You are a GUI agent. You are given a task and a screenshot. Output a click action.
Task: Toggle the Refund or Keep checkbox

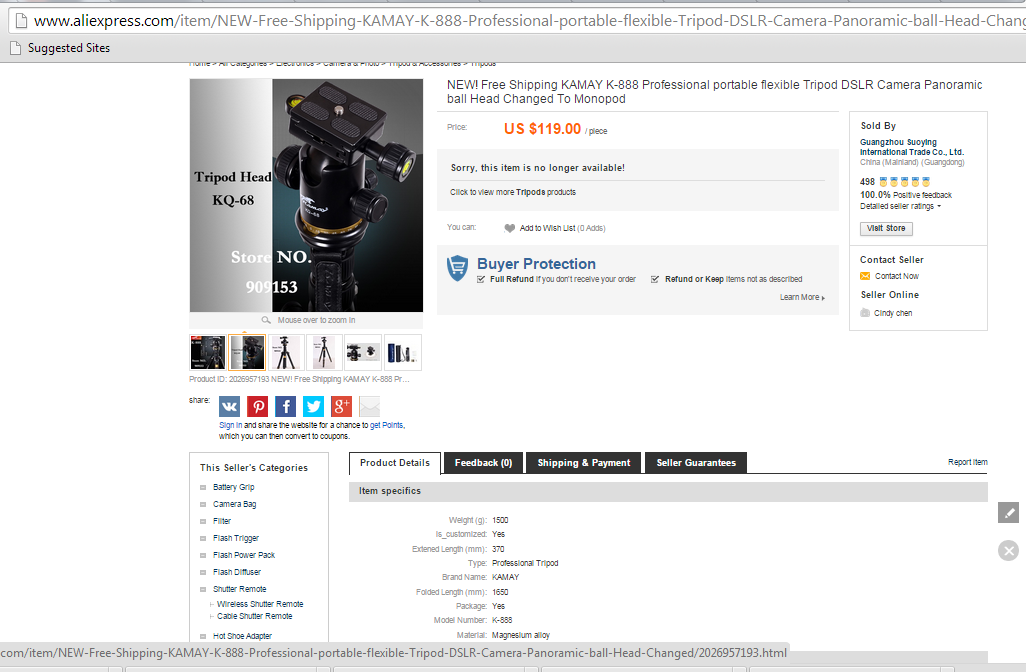(x=655, y=279)
